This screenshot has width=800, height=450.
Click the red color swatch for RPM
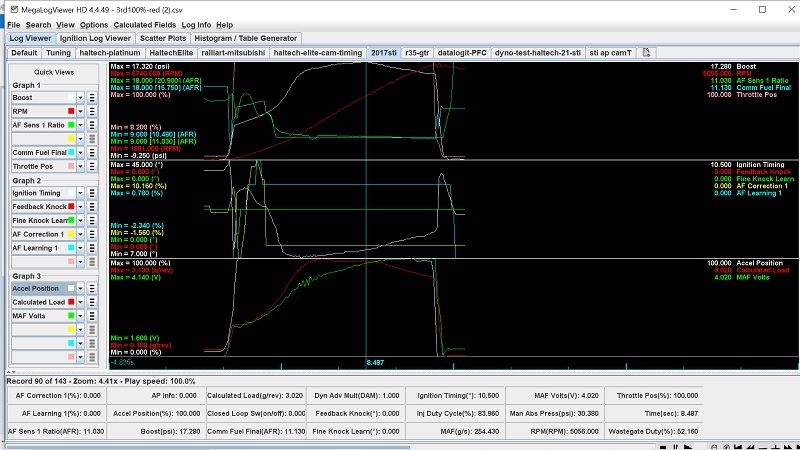click(x=71, y=111)
